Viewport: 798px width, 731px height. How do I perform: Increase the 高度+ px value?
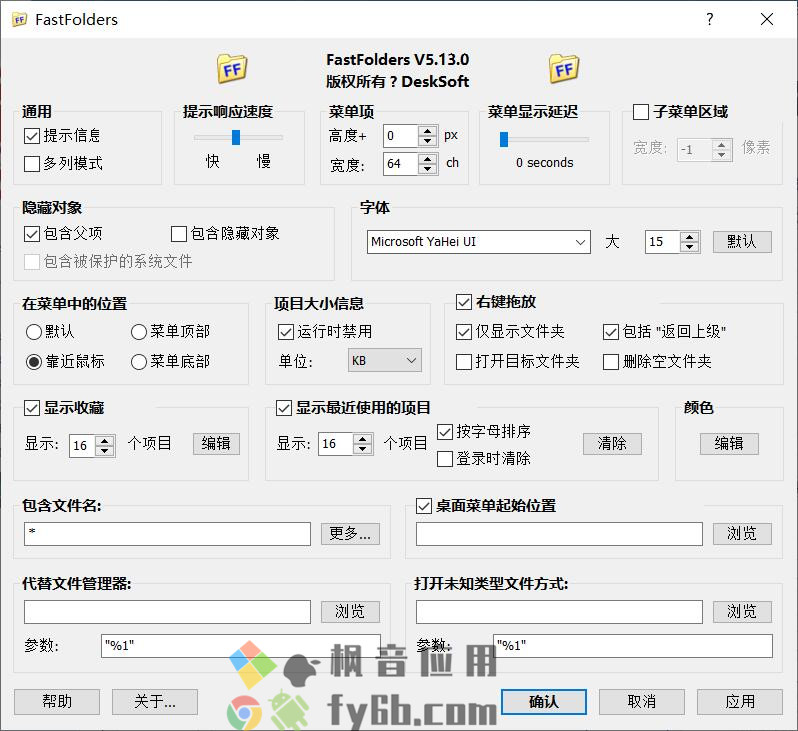pyautogui.click(x=428, y=131)
